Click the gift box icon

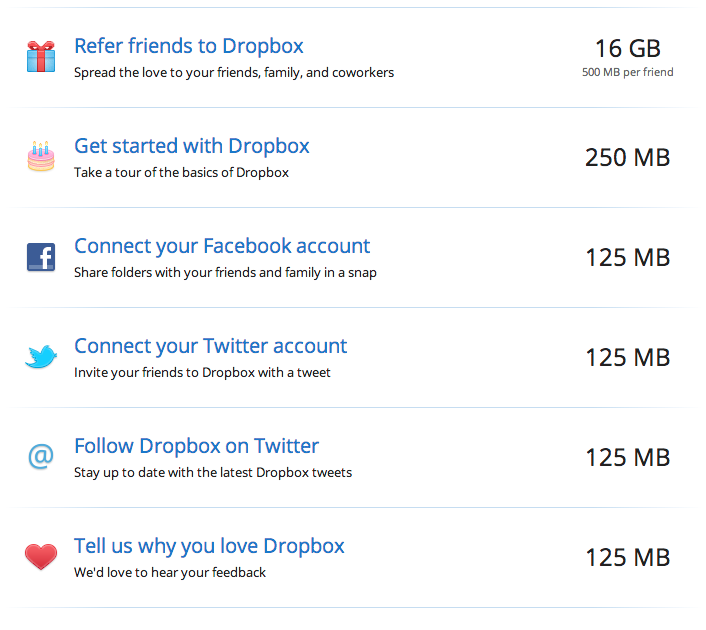point(41,56)
